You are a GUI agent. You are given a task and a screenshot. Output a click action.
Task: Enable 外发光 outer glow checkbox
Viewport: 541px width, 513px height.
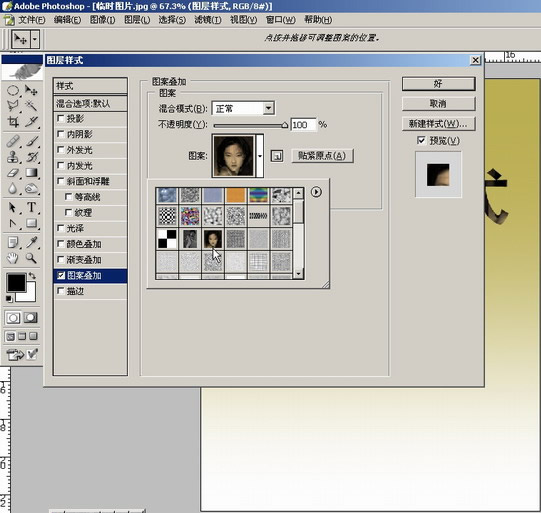point(61,150)
